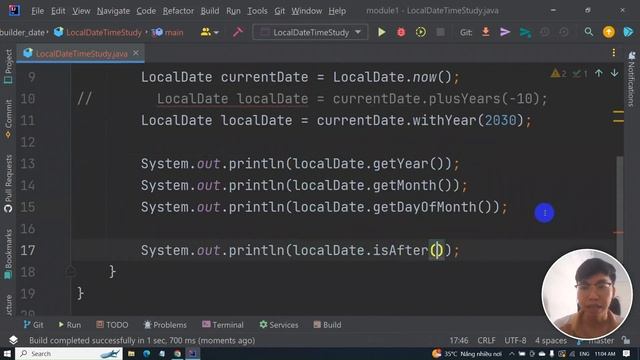Image resolution: width=640 pixels, height=360 pixels.
Task: Open editor tab options three-dot menu
Action: [613, 53]
